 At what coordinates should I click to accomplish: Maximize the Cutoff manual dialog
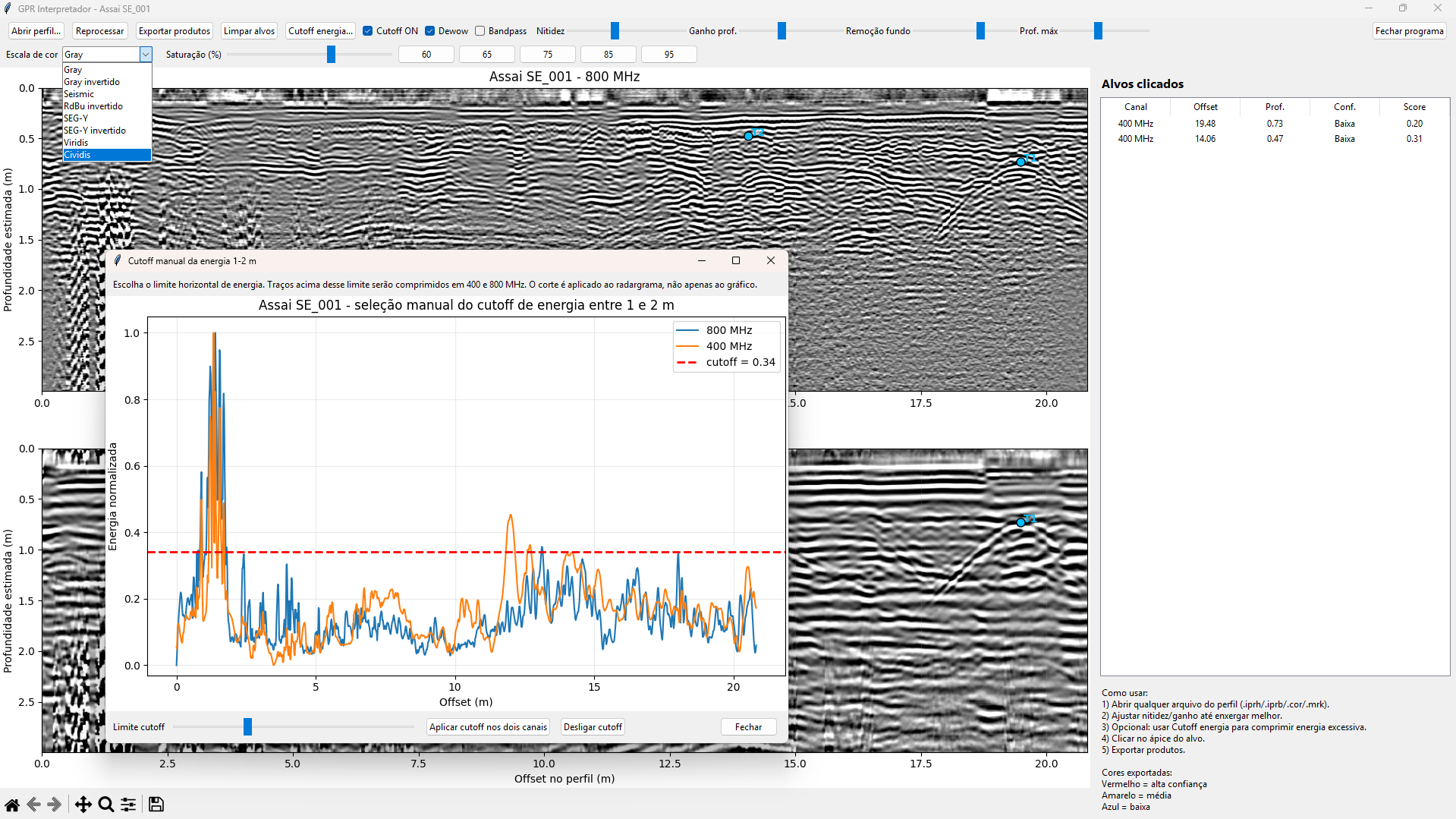pyautogui.click(x=735, y=260)
